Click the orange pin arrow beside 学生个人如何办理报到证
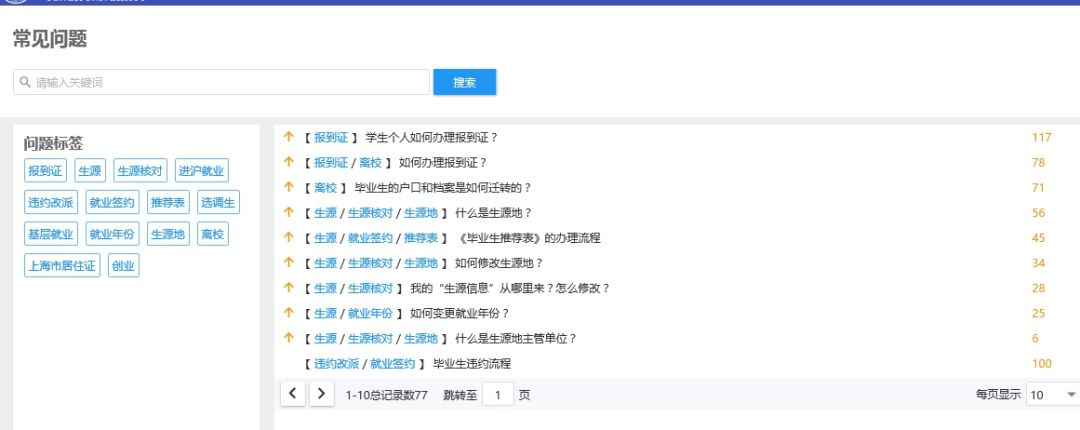 pos(289,137)
